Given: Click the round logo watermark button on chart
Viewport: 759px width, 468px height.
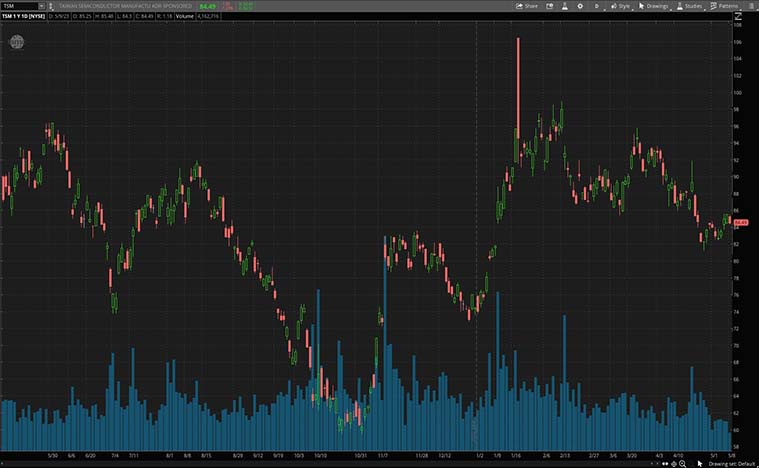Looking at the screenshot, I should (17, 42).
